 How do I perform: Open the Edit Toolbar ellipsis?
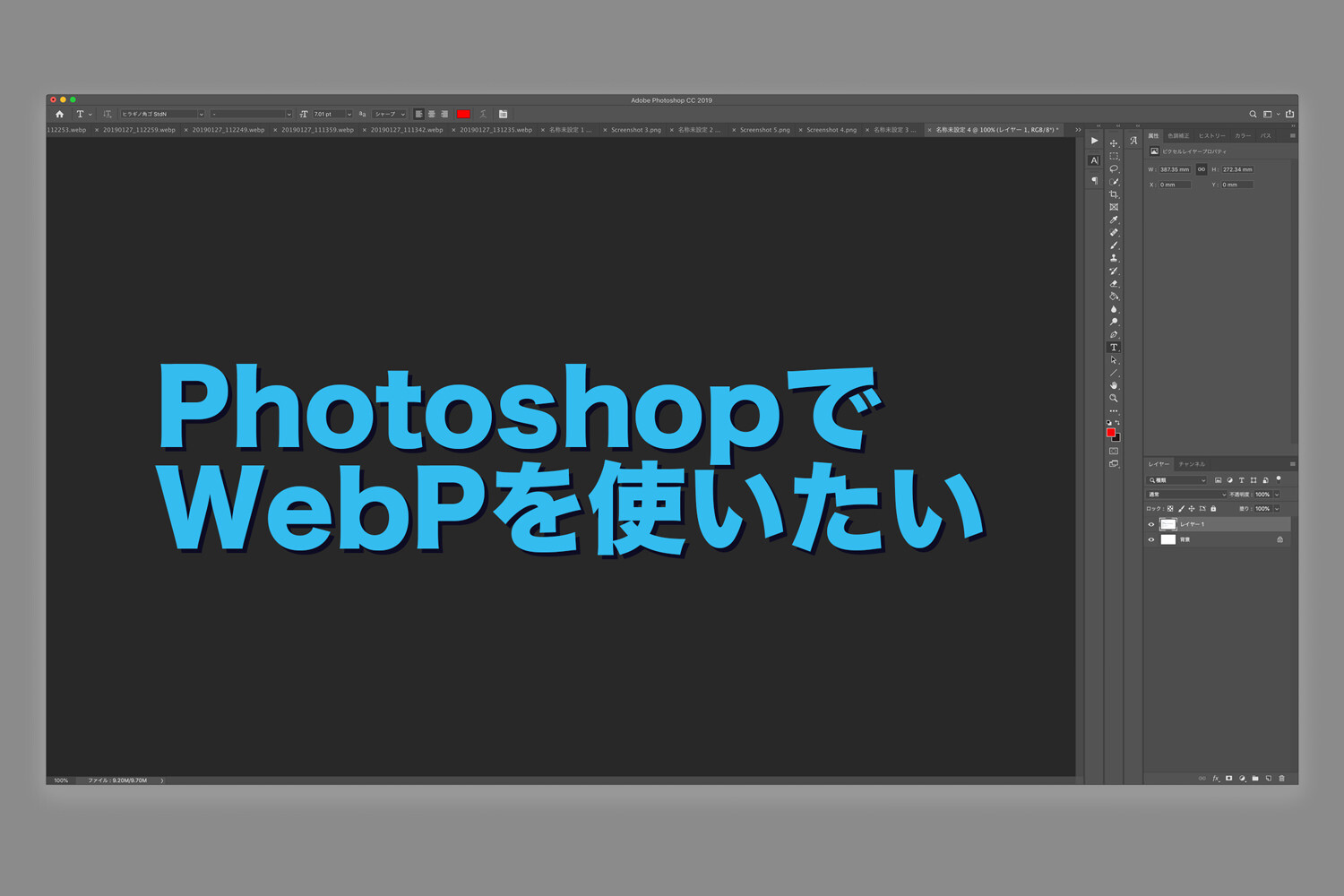pyautogui.click(x=1114, y=411)
